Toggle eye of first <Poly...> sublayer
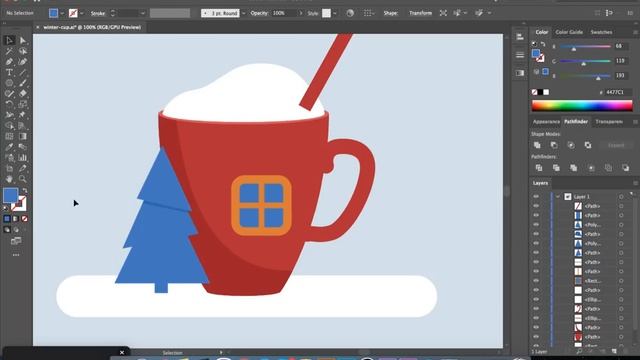The width and height of the screenshot is (640, 360). click(536, 225)
